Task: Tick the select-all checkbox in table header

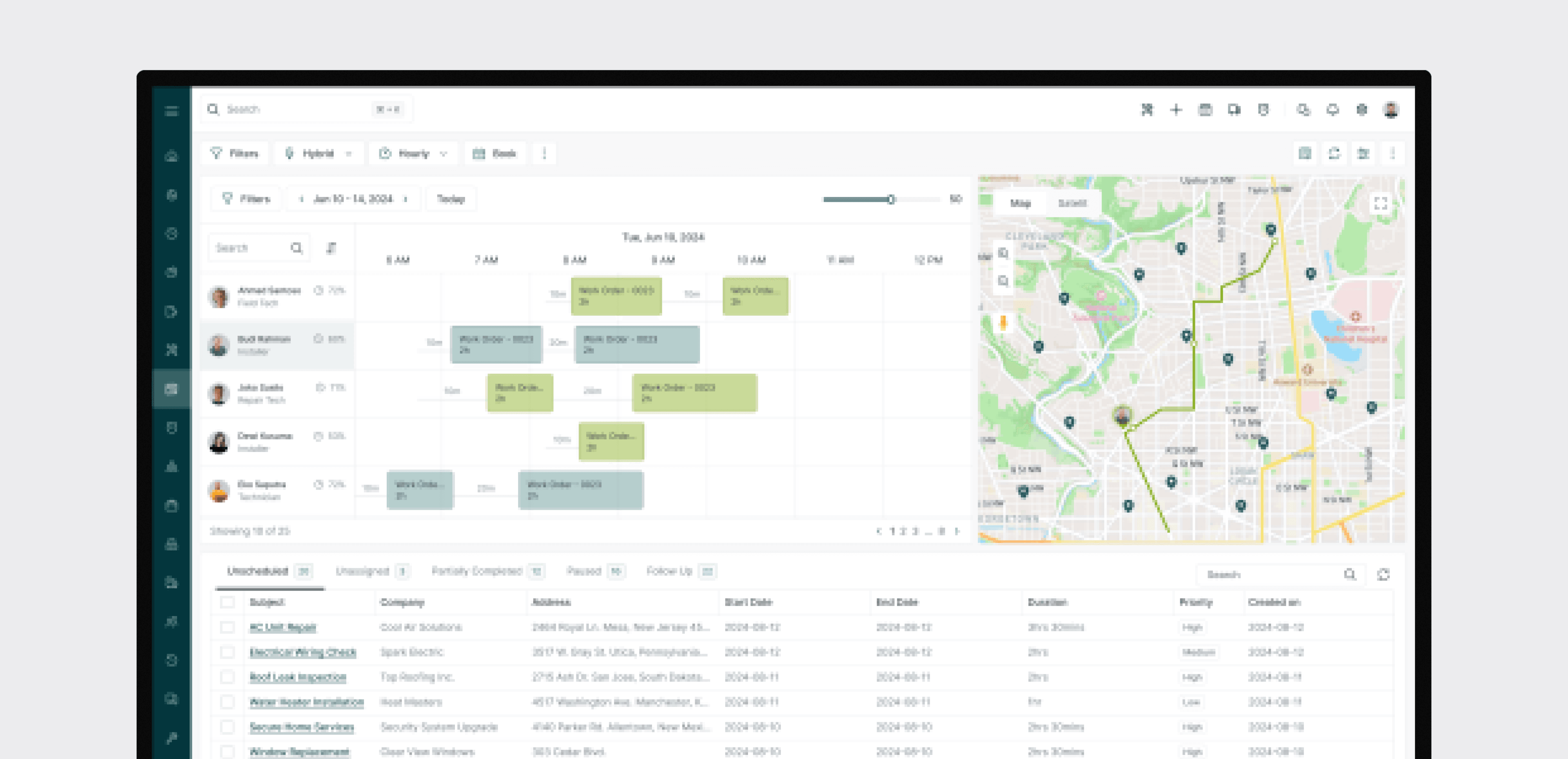Action: 228,602
